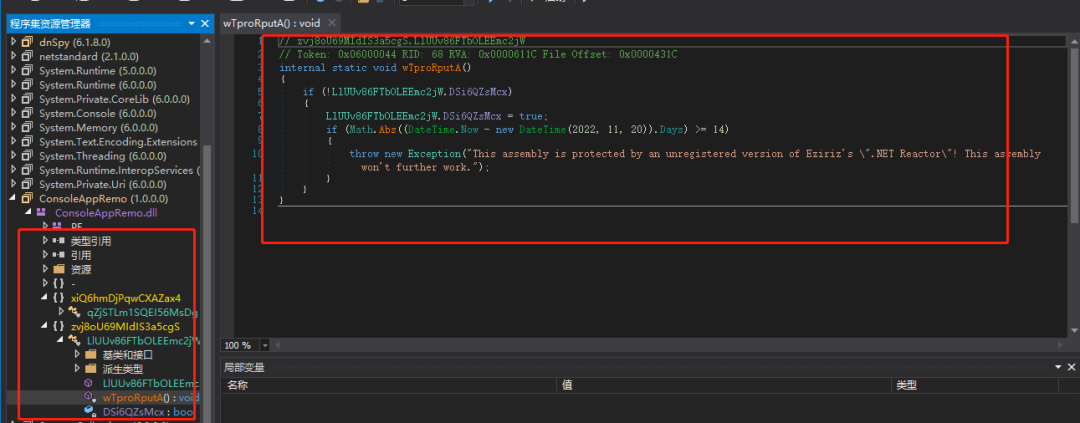Click the Abs method call in code
The width and height of the screenshot is (1080, 423).
388,129
